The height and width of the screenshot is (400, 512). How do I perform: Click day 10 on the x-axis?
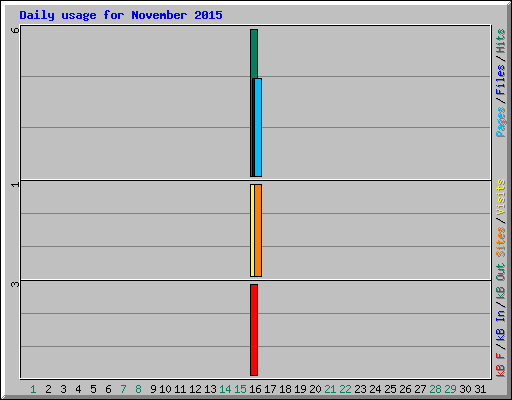point(165,389)
